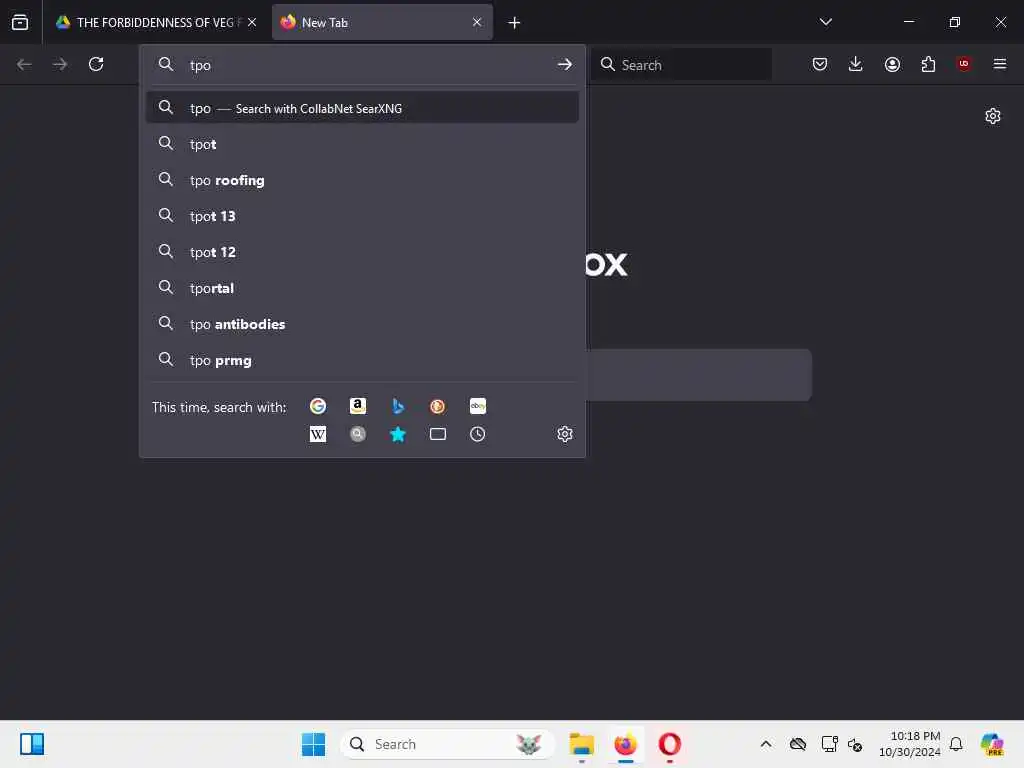Choose 'Search with CollabNet SearXNG' suggestion
The height and width of the screenshot is (768, 1024).
tap(362, 108)
